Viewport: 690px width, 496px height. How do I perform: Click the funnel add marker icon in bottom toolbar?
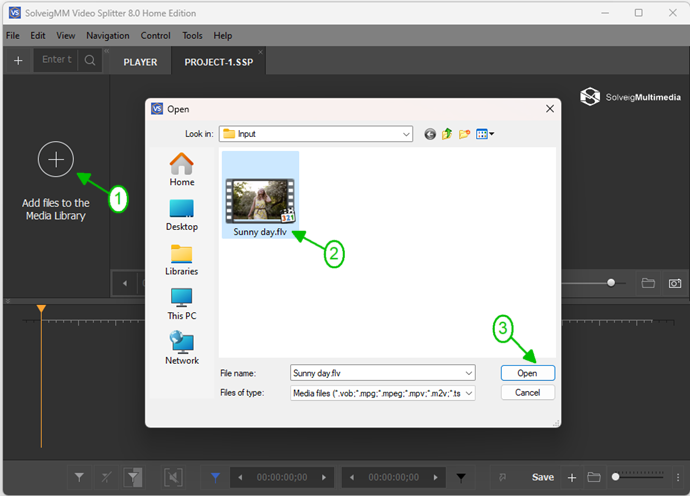tap(79, 477)
